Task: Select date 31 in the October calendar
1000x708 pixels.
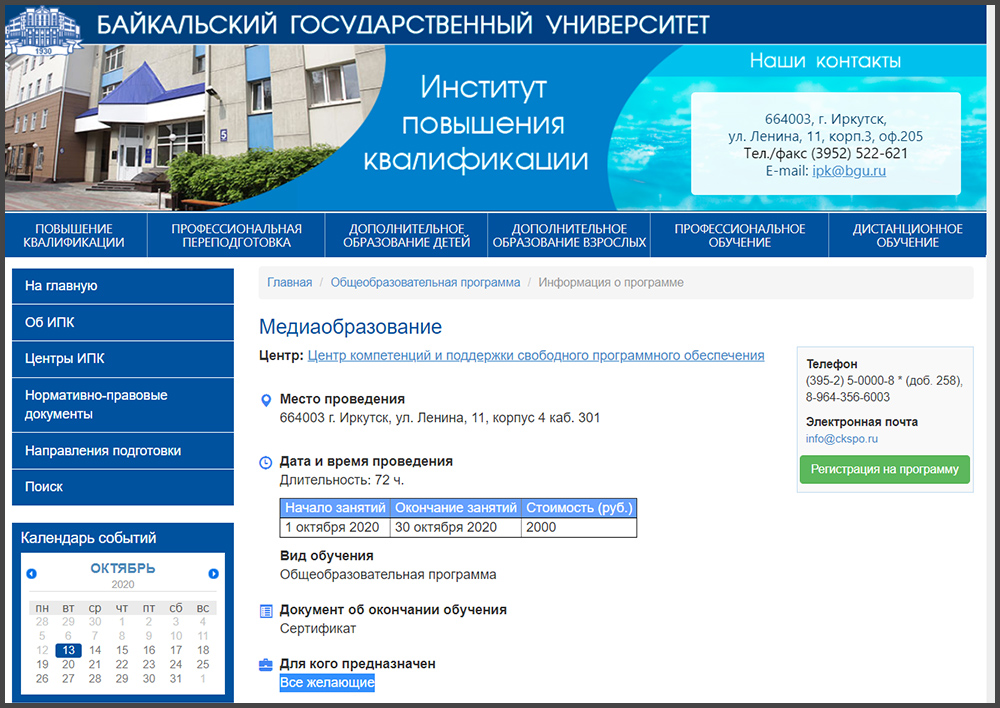Action: pos(176,679)
